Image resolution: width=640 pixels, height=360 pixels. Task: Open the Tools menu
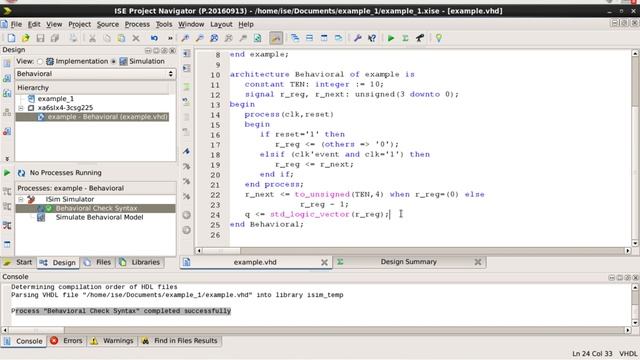pos(164,24)
